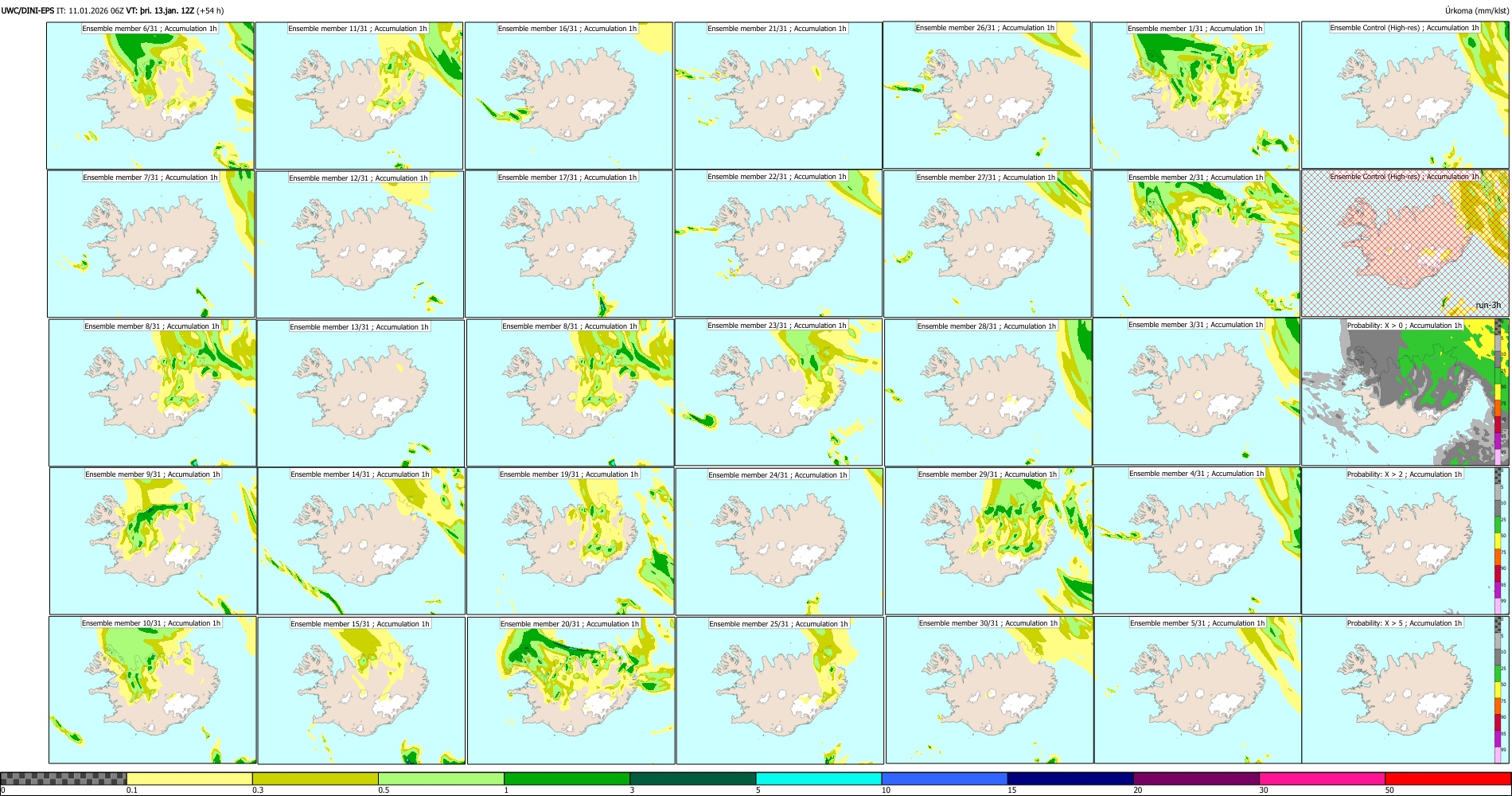Open the Ensemble member 1/31 map panel
The width and height of the screenshot is (1512, 796).
point(1196,96)
